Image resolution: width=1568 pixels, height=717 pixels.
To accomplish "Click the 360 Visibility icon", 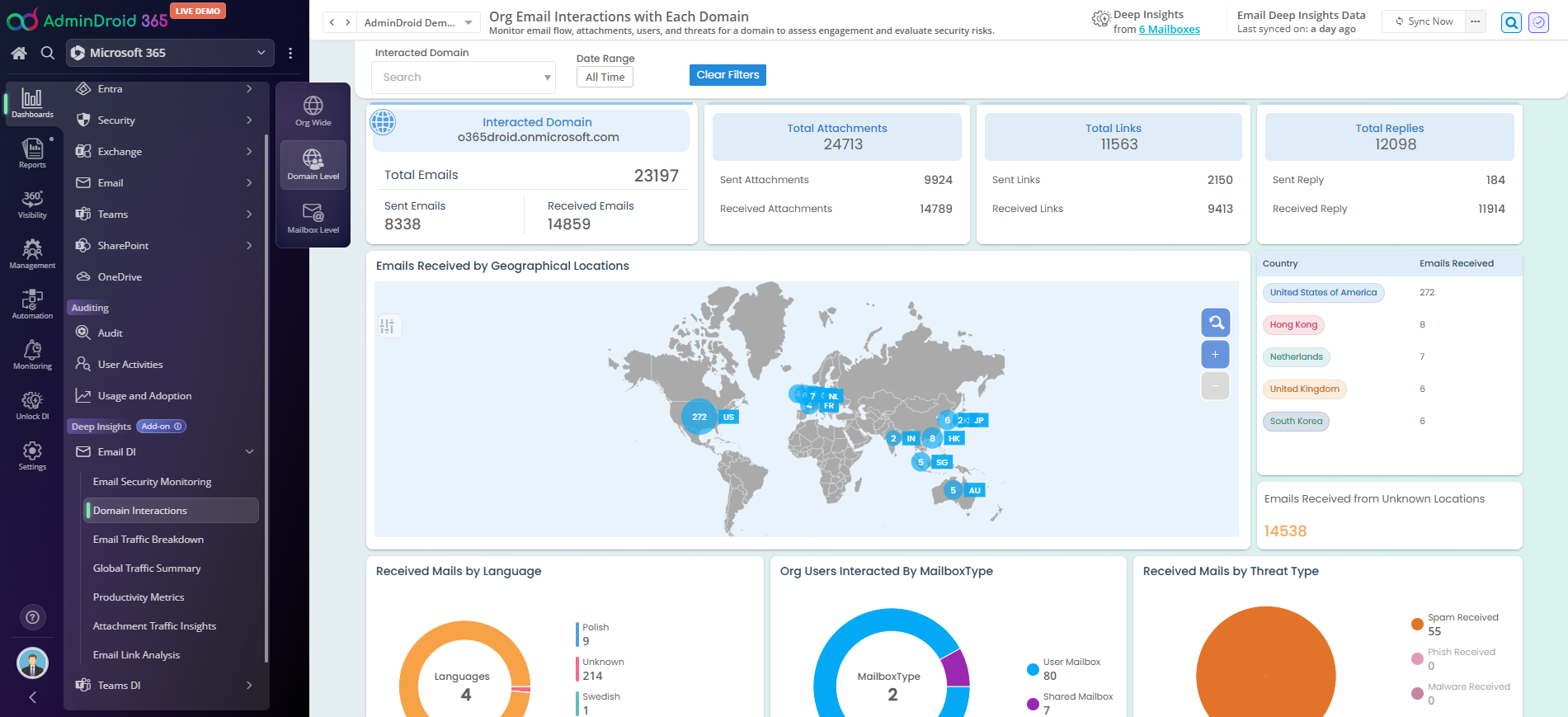I will pos(32,204).
